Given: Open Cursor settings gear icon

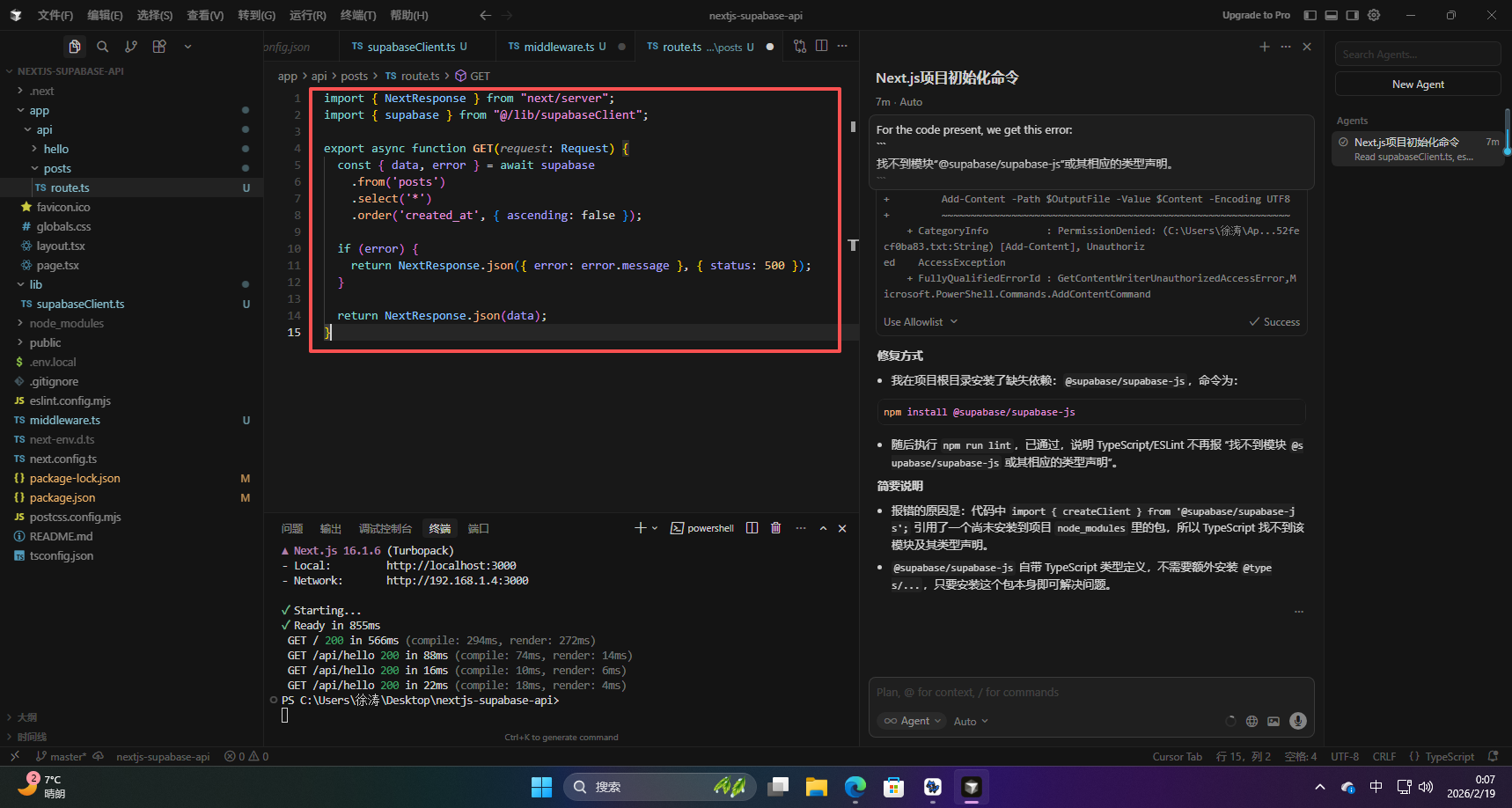Looking at the screenshot, I should click(1374, 15).
